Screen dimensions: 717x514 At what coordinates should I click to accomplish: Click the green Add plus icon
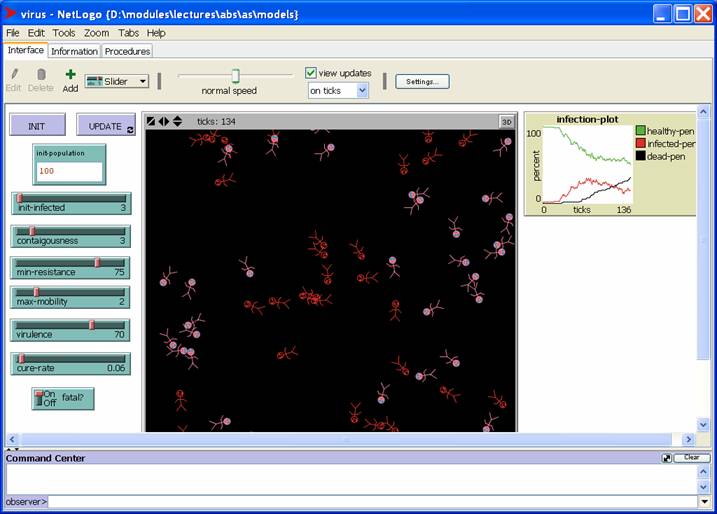(x=70, y=74)
